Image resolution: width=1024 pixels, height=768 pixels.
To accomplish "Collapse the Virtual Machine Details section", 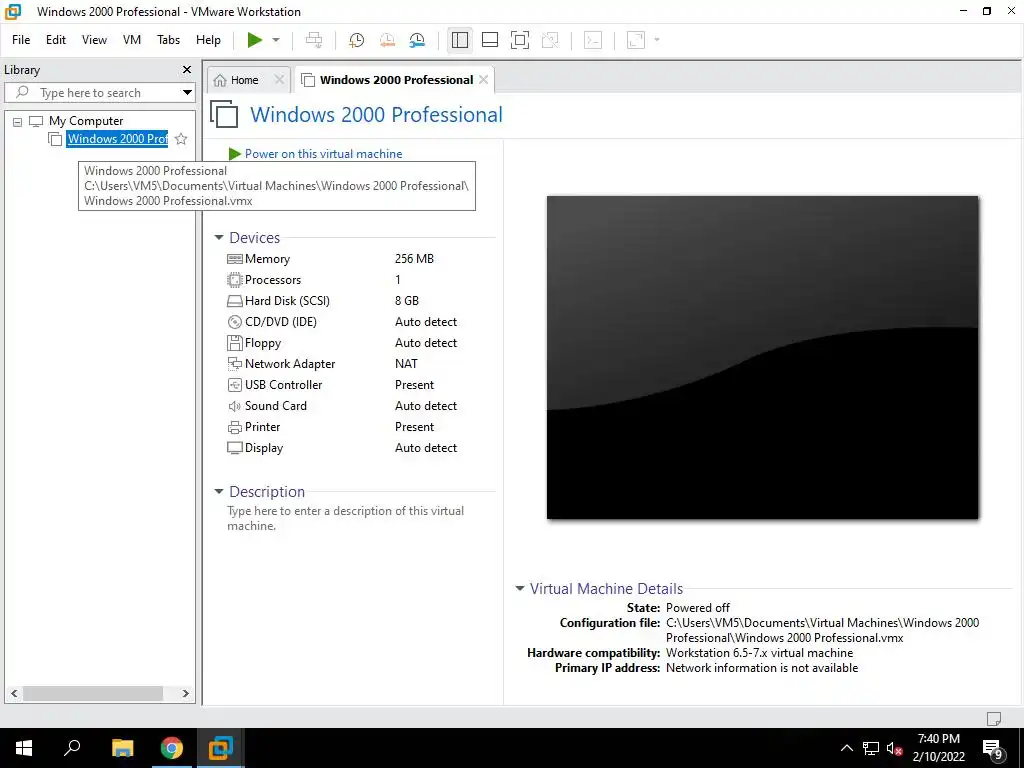I will 520,588.
